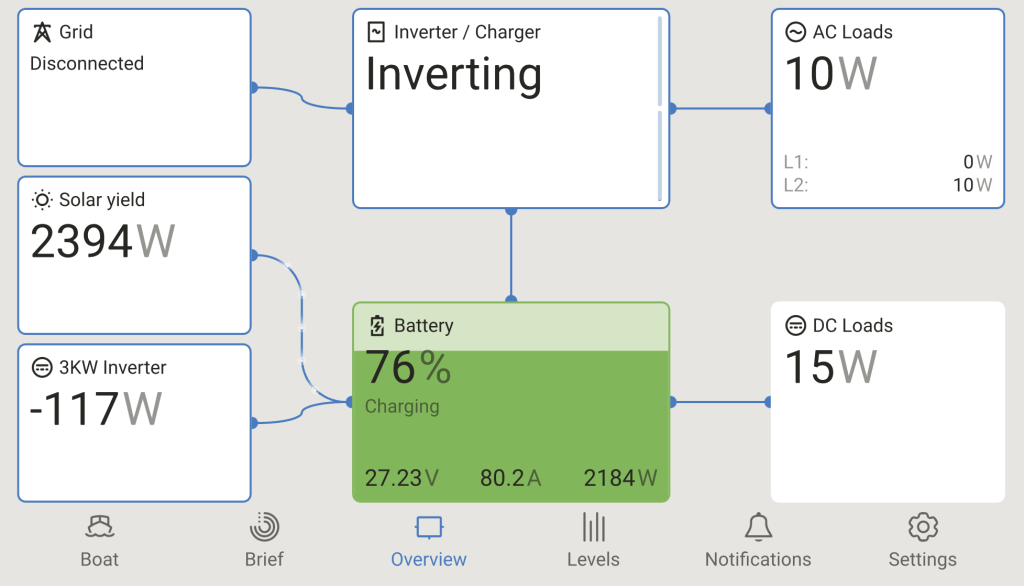Open the Brief page
This screenshot has width=1024, height=586.
[x=264, y=540]
